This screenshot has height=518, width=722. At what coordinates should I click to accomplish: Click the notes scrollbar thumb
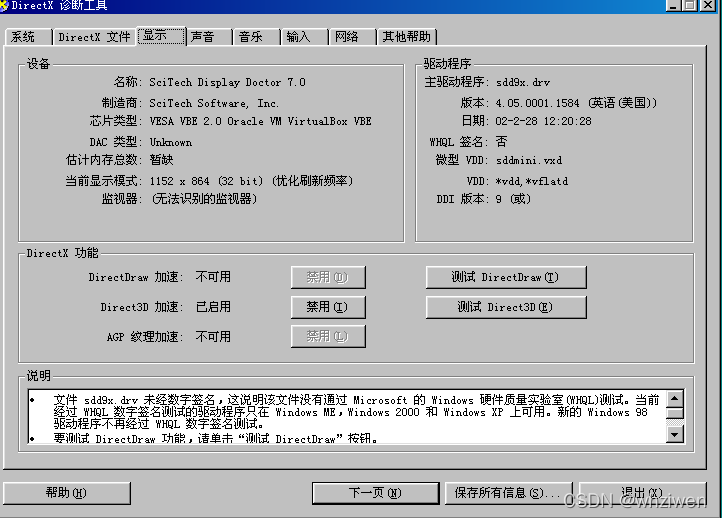pyautogui.click(x=675, y=413)
